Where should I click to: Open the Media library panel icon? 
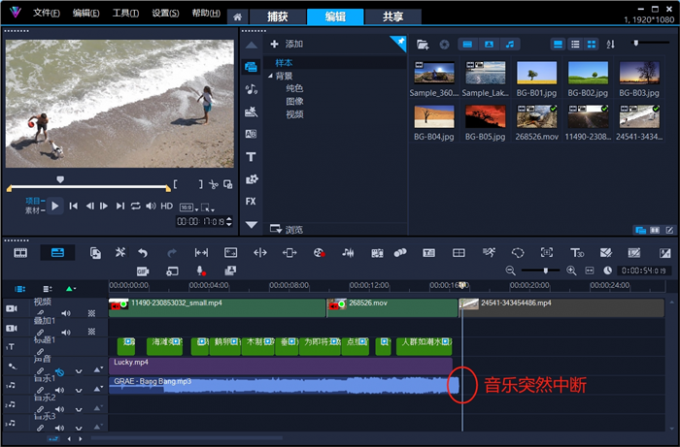(251, 67)
